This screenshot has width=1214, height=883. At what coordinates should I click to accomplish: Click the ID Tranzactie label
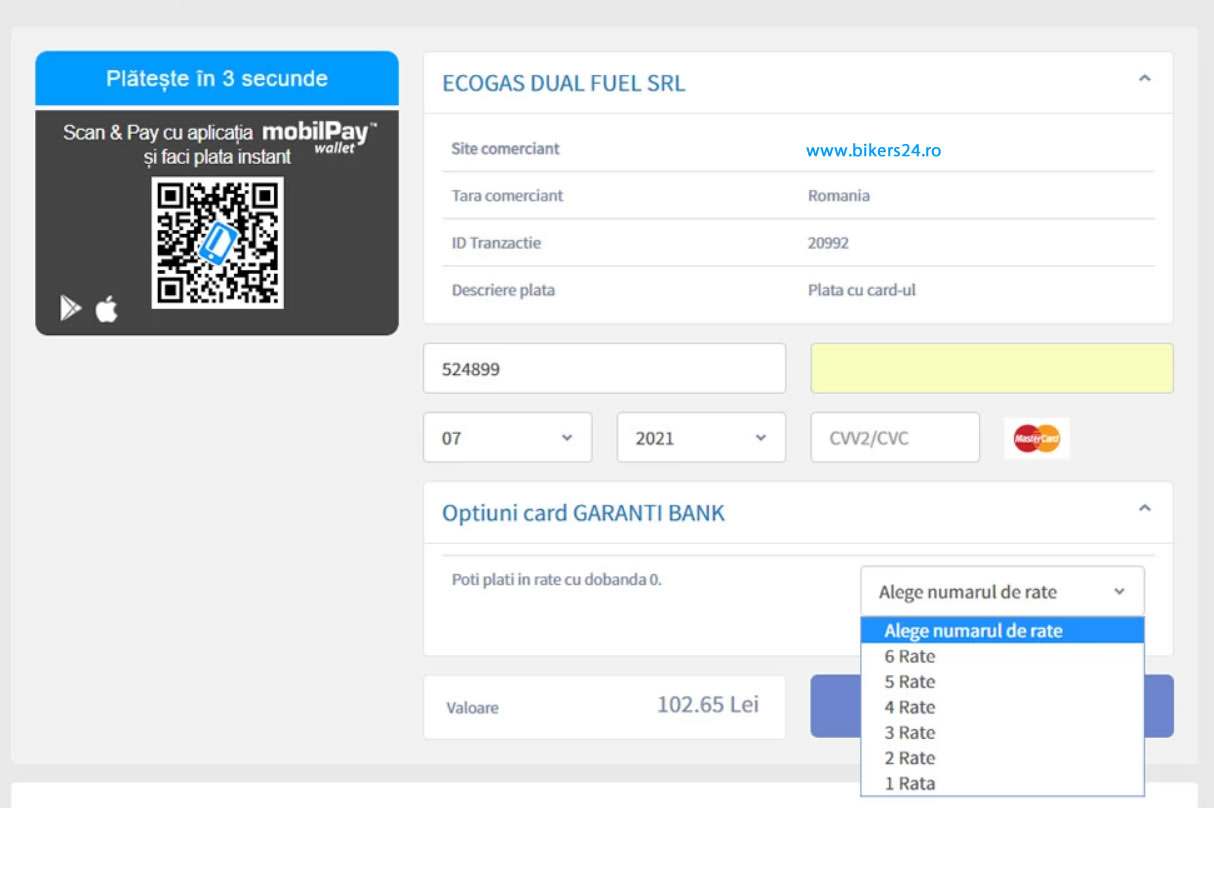[496, 243]
